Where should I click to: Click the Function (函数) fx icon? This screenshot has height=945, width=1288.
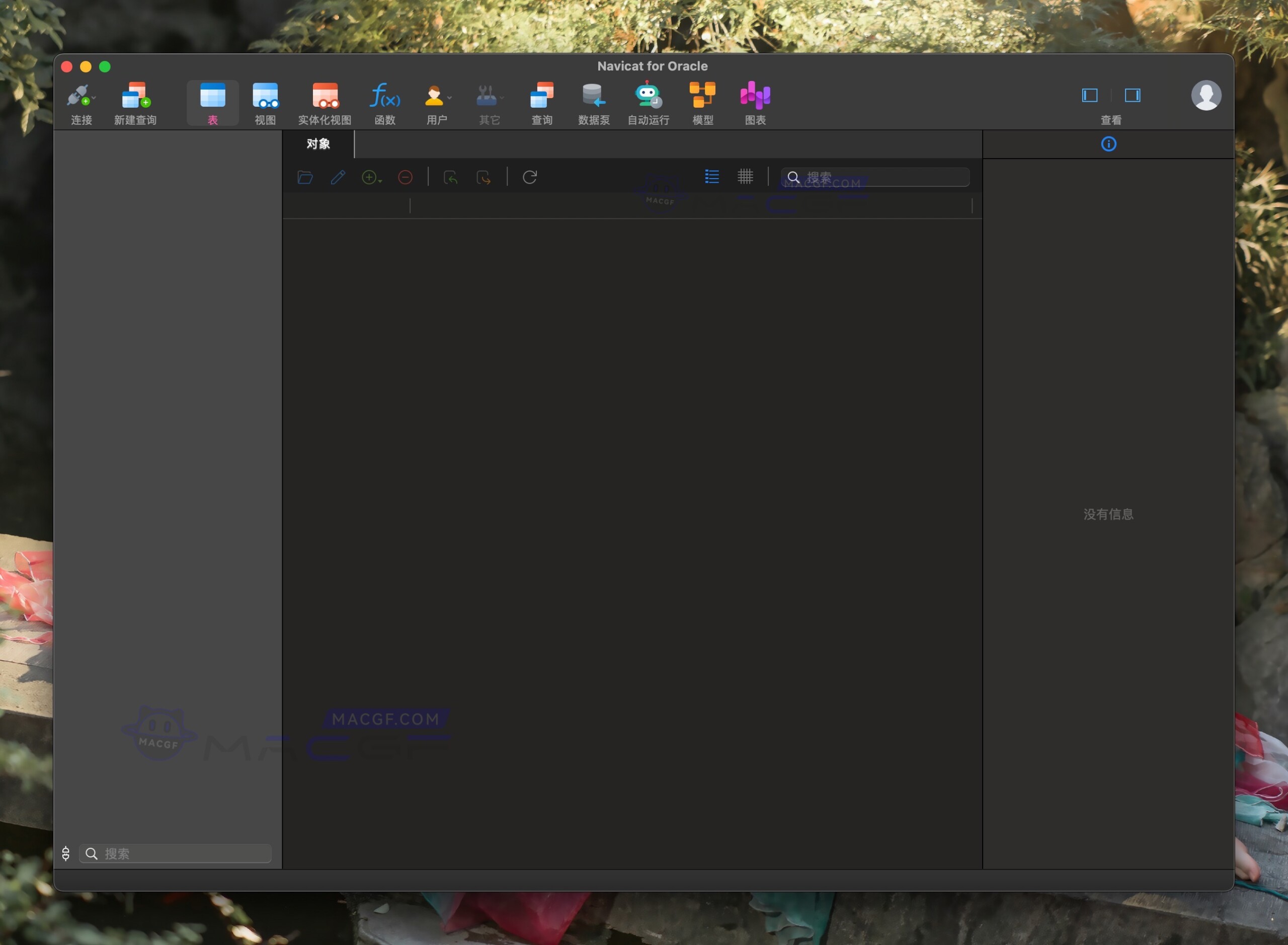384,96
